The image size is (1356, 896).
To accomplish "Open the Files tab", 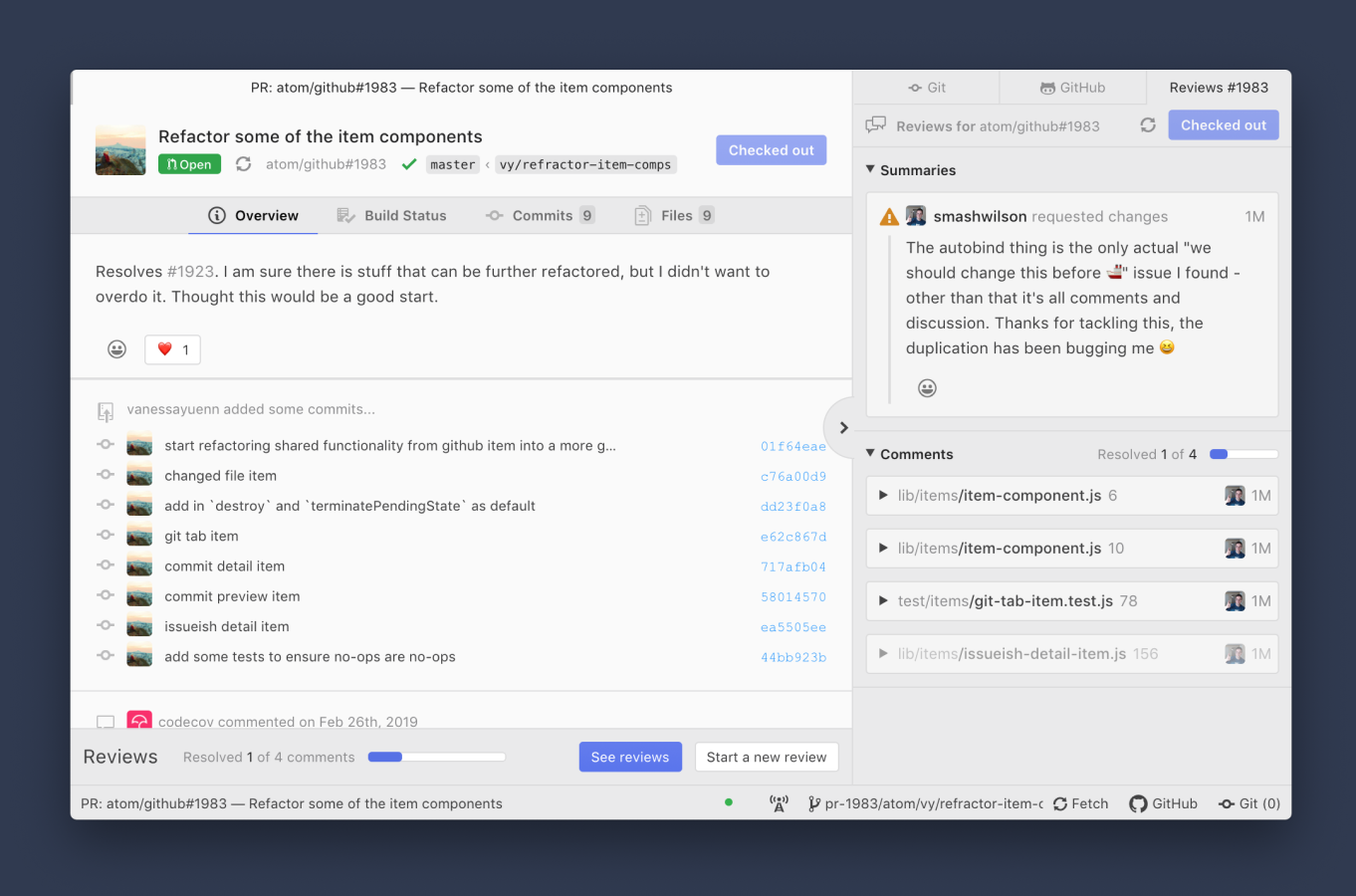I will (674, 216).
